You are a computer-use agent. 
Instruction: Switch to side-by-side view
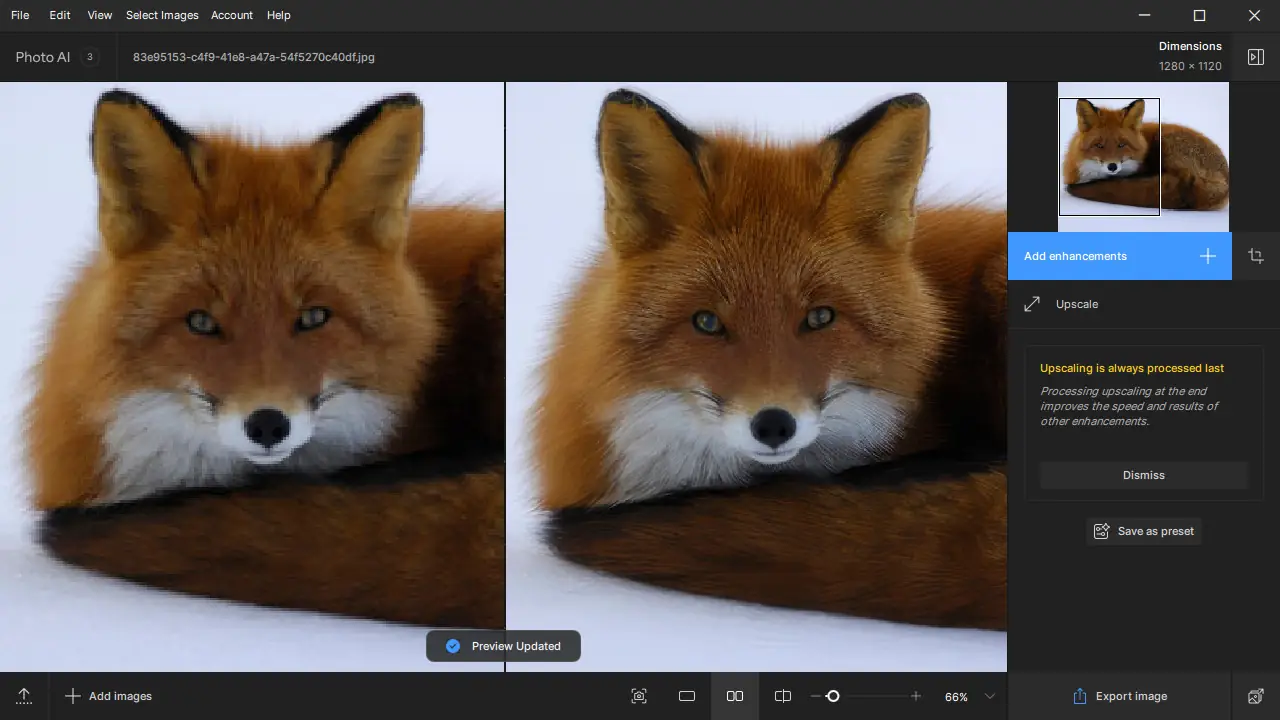point(735,696)
